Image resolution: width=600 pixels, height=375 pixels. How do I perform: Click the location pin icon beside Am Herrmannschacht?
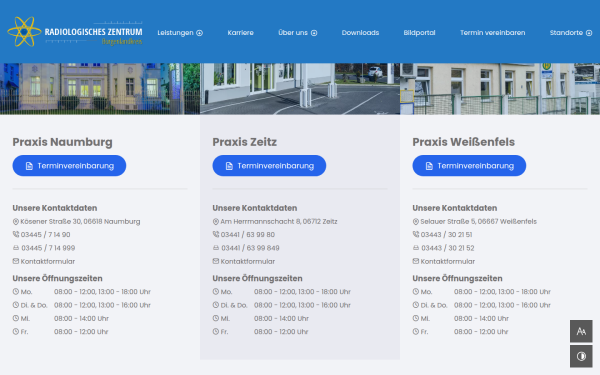[x=216, y=222]
